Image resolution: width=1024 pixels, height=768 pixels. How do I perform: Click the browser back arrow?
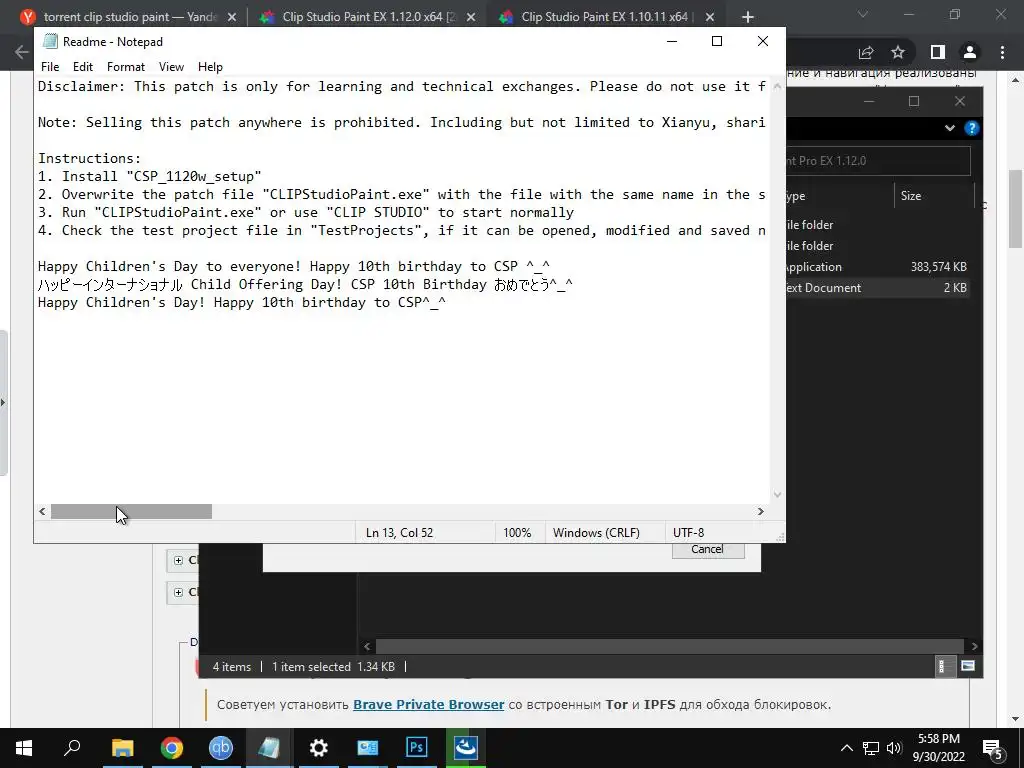click(22, 52)
